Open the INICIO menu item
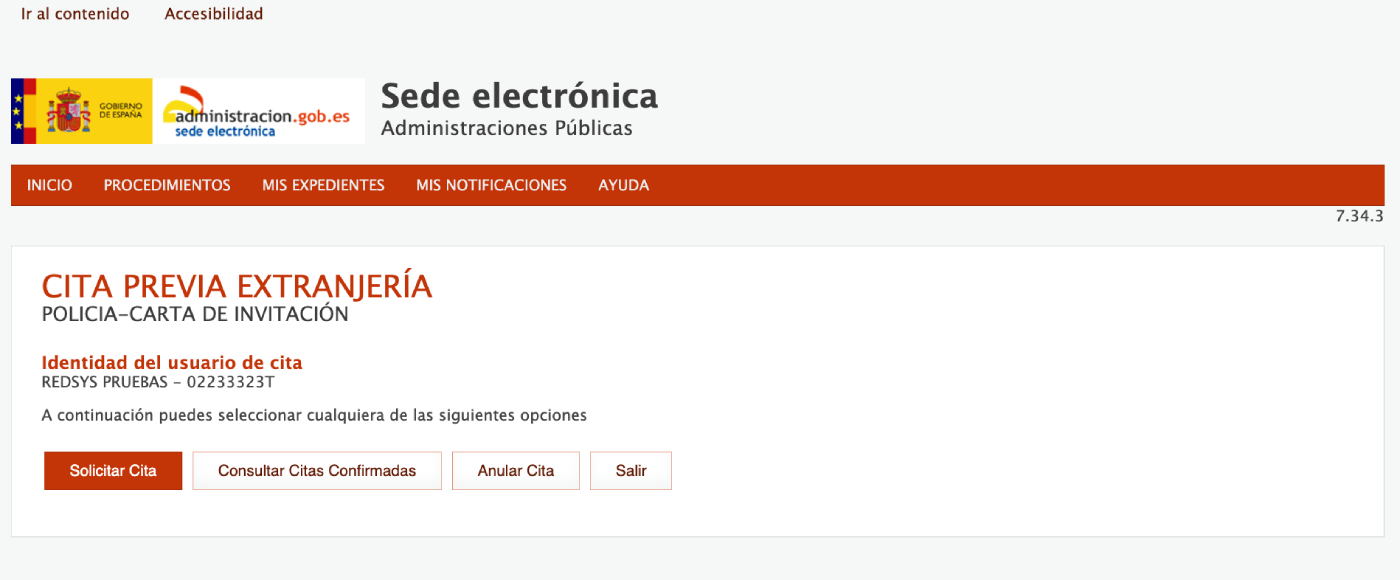Screen dimensions: 1400x580 pyautogui.click(x=49, y=185)
